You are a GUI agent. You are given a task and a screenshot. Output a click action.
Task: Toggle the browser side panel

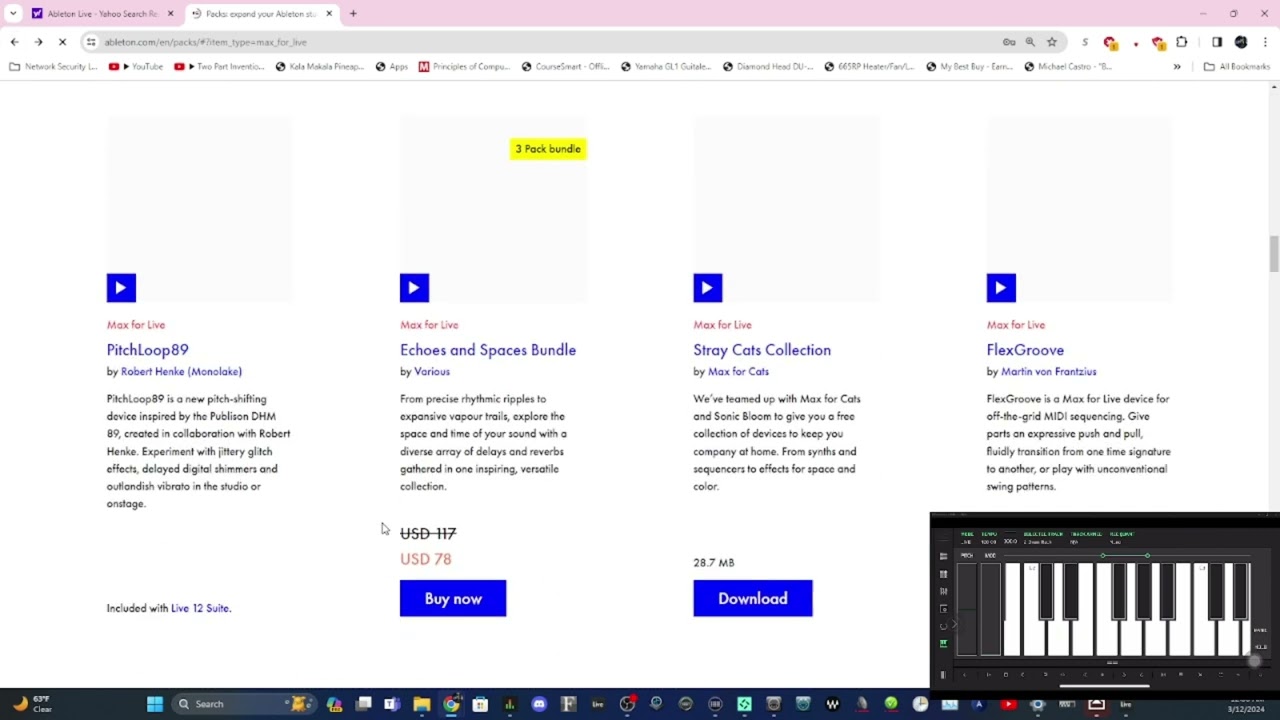(1217, 42)
